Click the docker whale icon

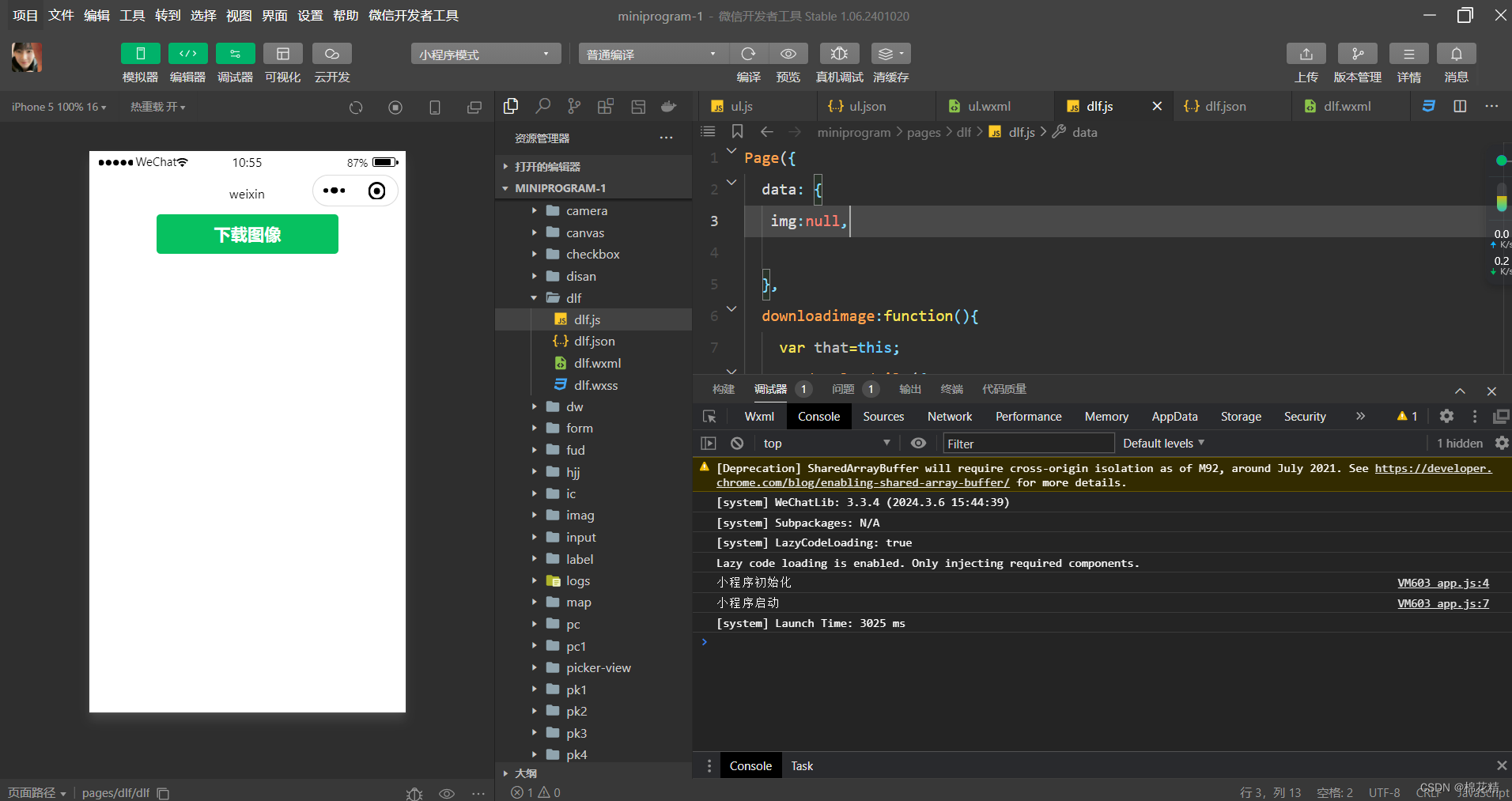click(669, 106)
